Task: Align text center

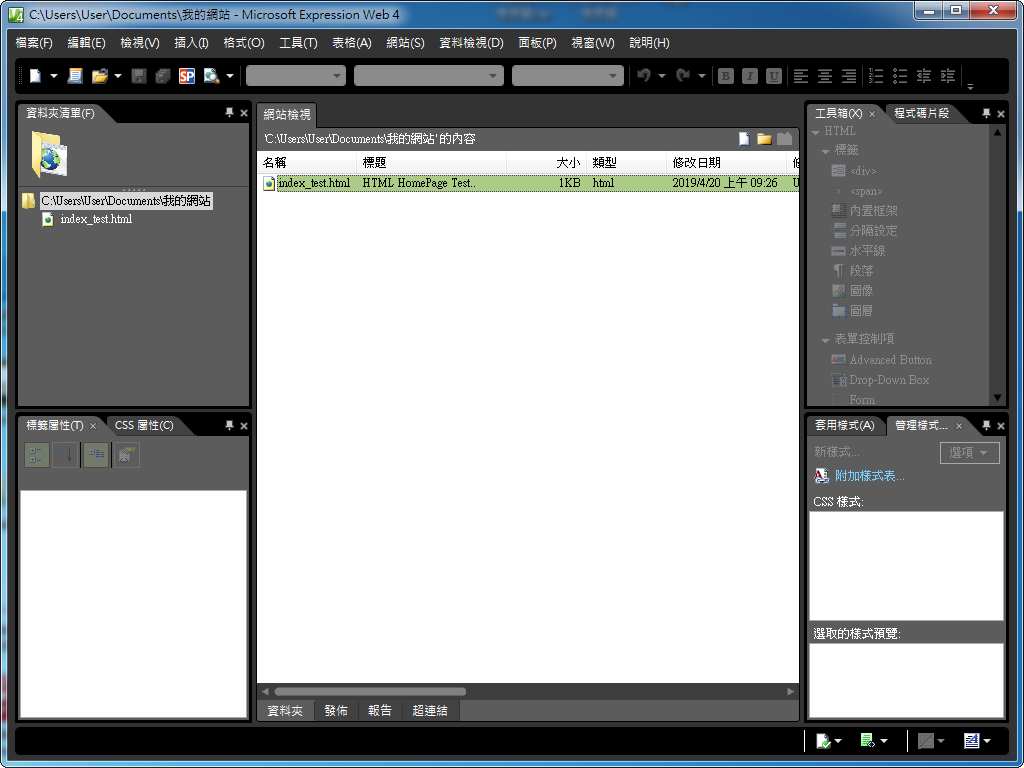Action: click(x=825, y=76)
